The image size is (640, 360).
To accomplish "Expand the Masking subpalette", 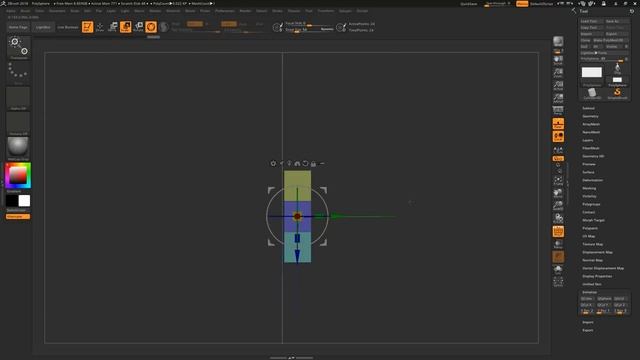I will click(589, 188).
